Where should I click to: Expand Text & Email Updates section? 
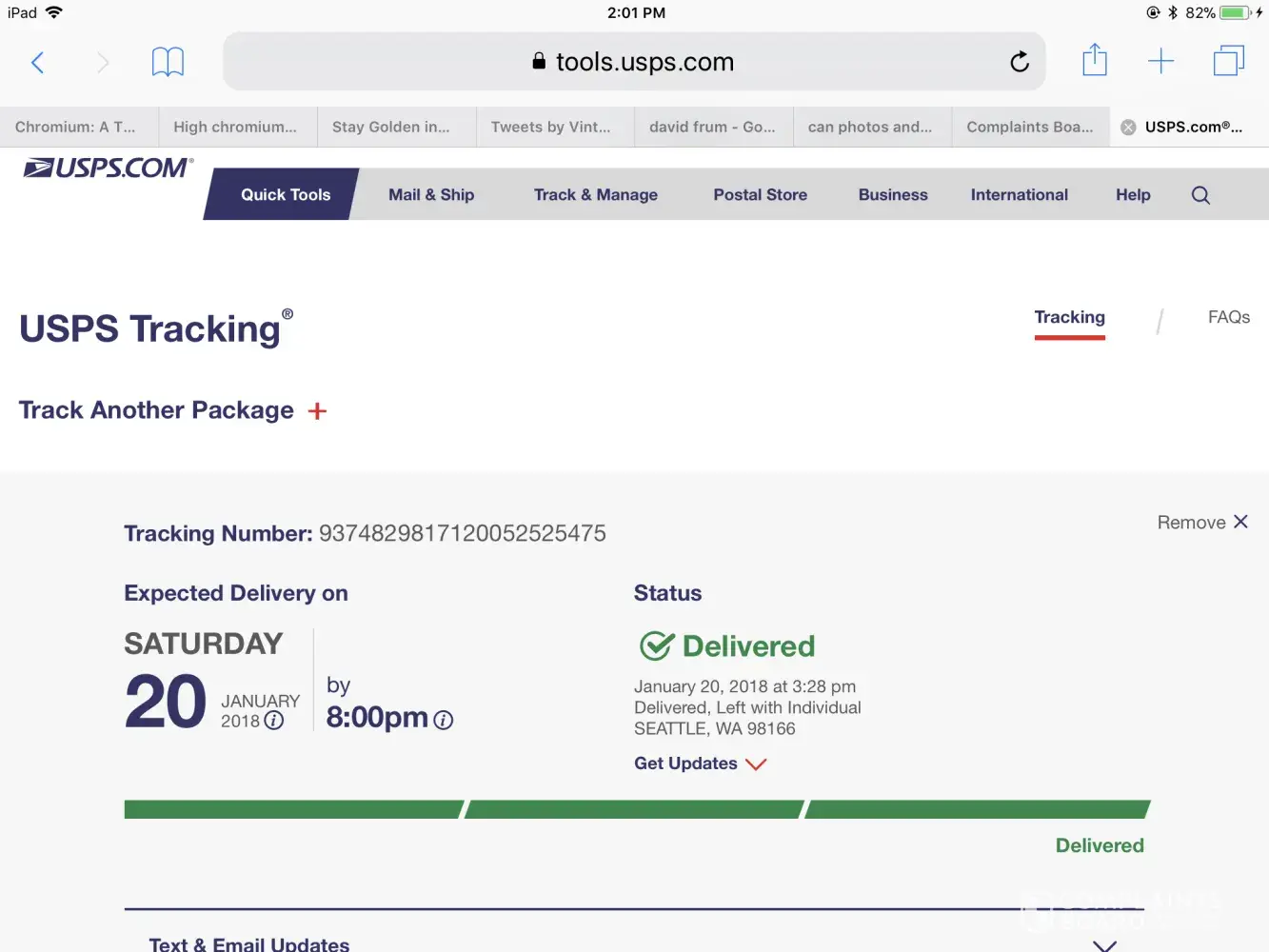1104,944
